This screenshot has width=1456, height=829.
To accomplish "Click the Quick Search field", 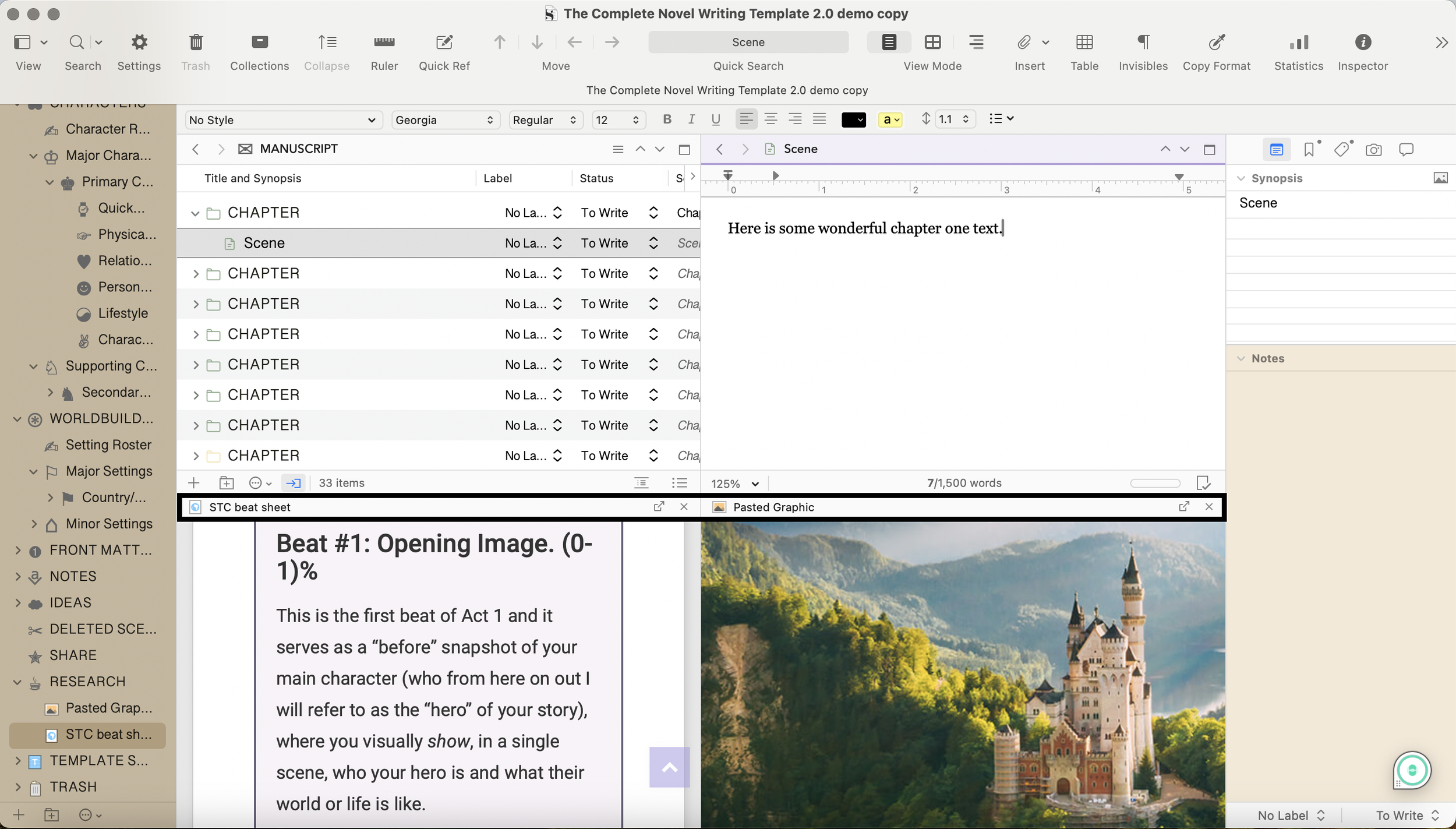I will point(748,42).
